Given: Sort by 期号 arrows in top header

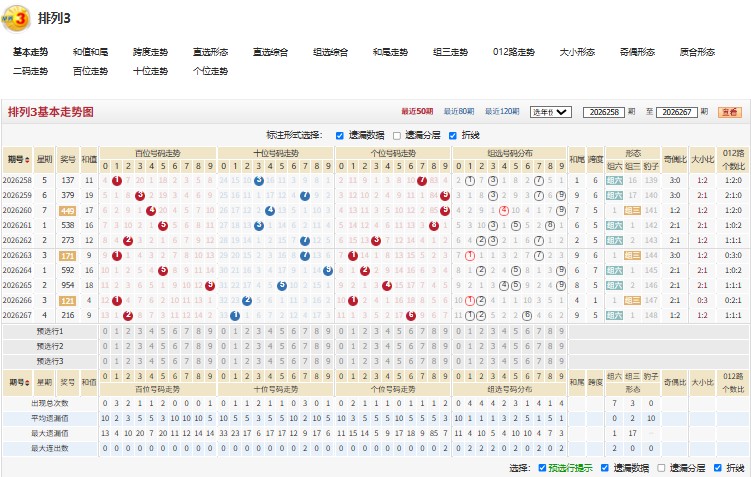Looking at the screenshot, I should [x=27, y=159].
